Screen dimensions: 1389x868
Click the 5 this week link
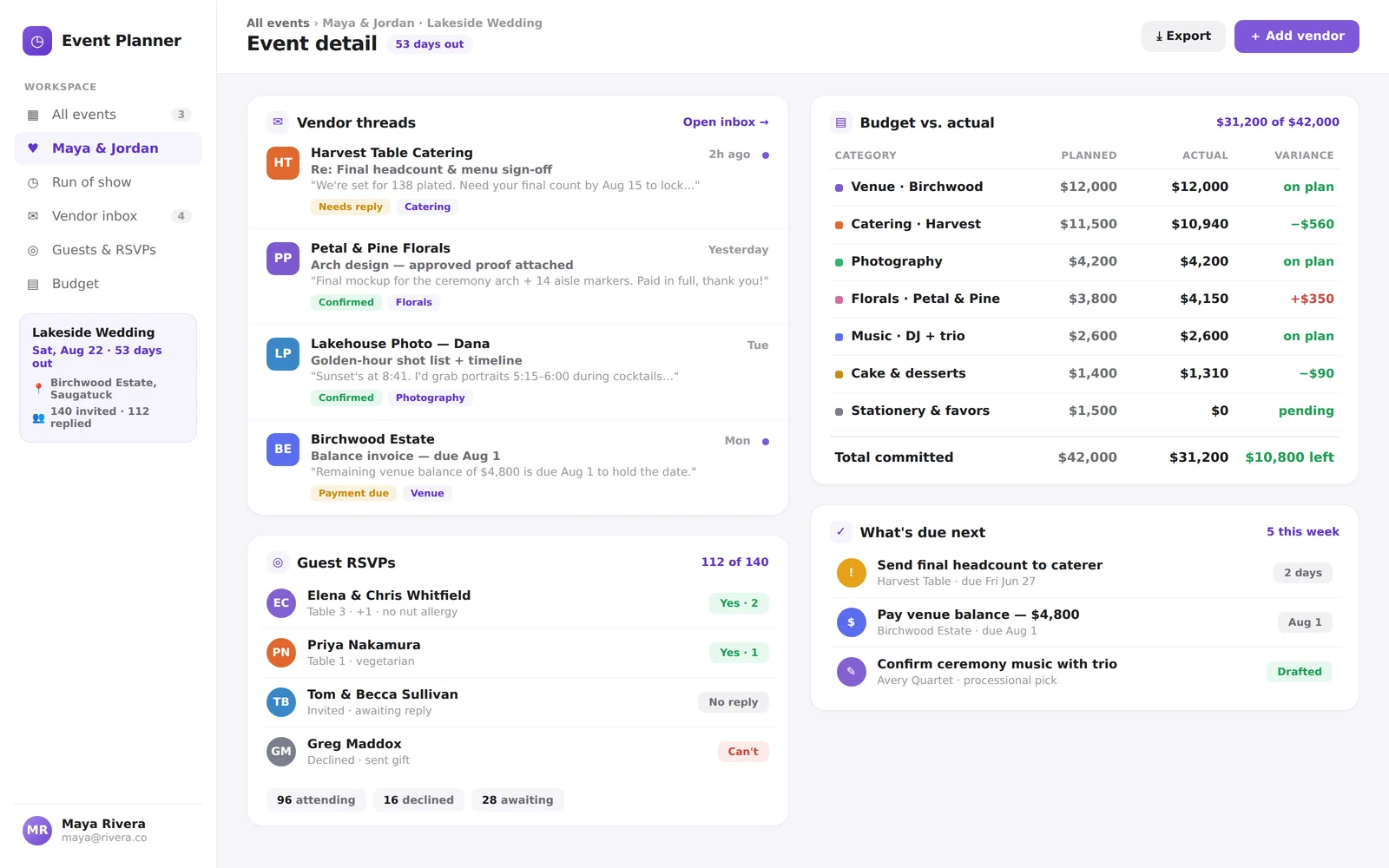pos(1302,532)
